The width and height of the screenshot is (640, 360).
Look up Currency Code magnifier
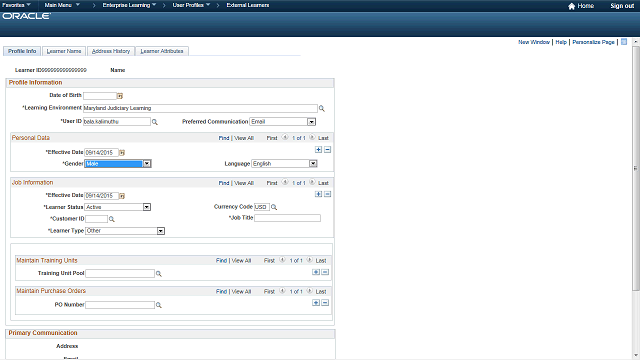click(x=274, y=207)
